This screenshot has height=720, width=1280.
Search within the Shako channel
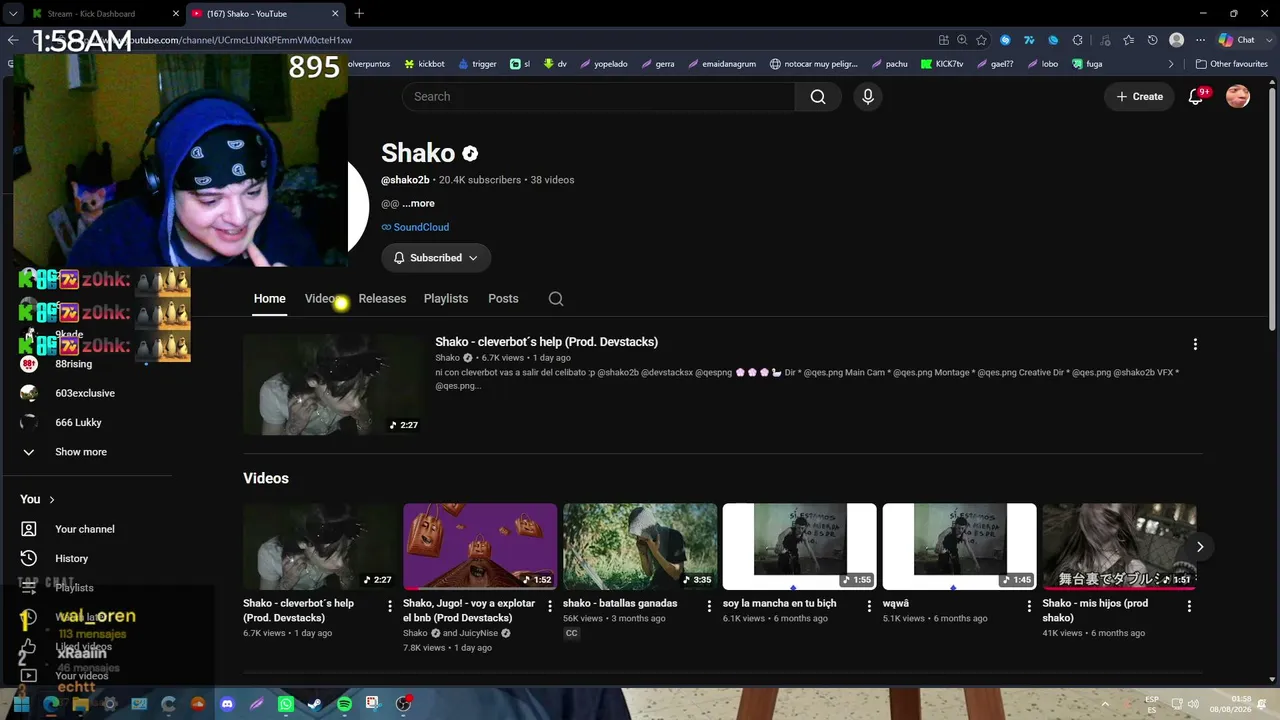coord(556,299)
